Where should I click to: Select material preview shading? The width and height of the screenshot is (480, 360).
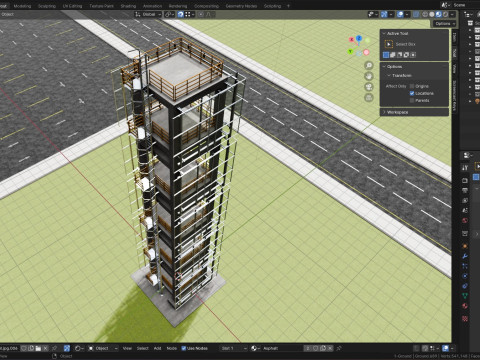coord(439,14)
